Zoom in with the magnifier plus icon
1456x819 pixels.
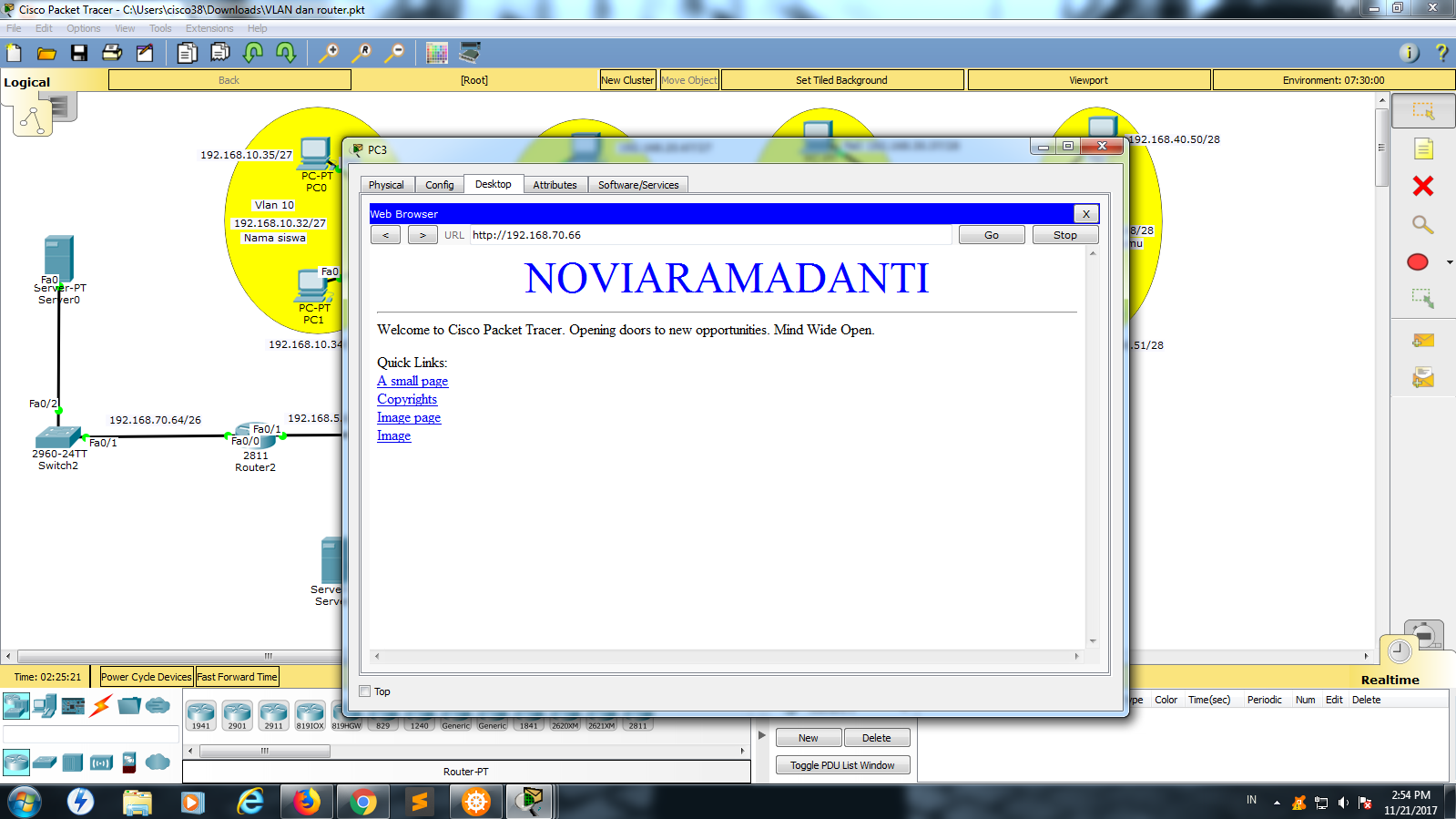click(x=329, y=53)
